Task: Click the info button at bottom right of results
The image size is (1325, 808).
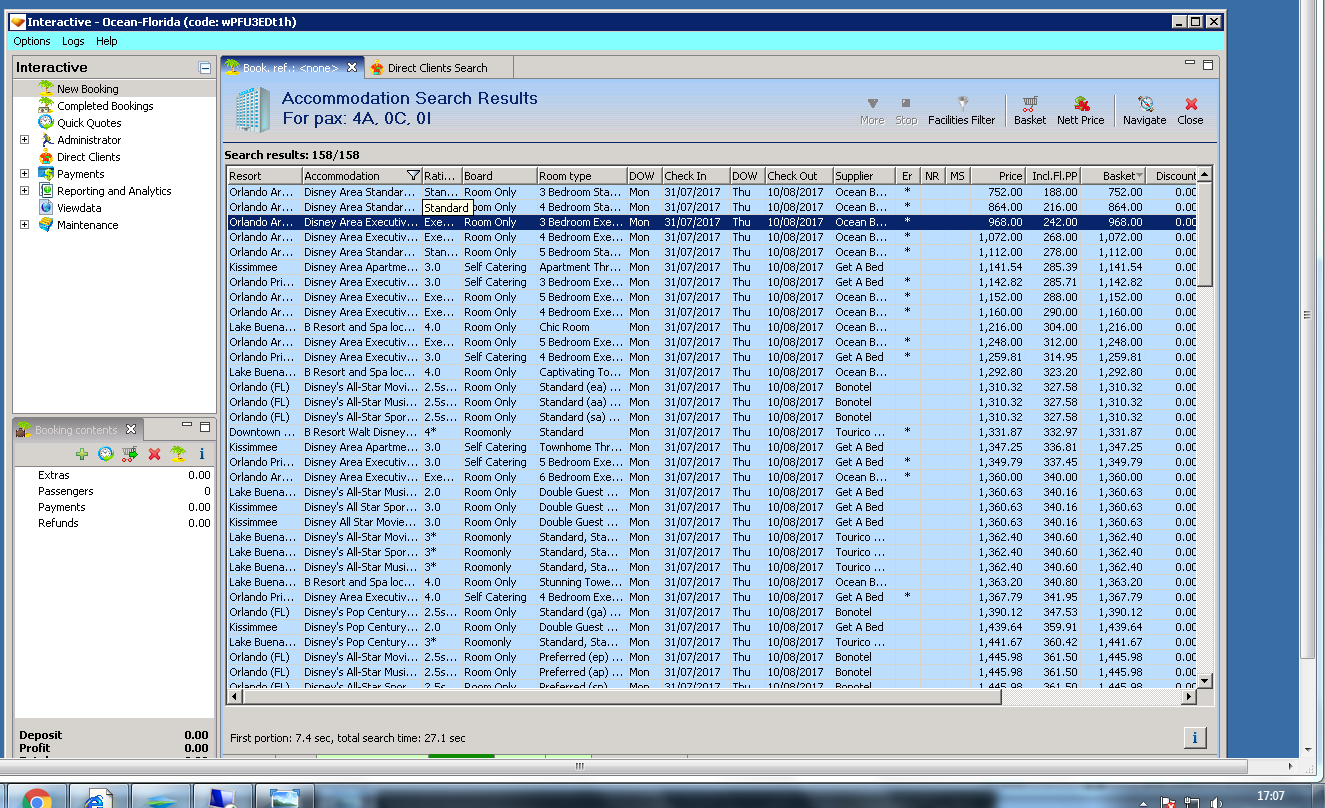Action: [x=1194, y=738]
